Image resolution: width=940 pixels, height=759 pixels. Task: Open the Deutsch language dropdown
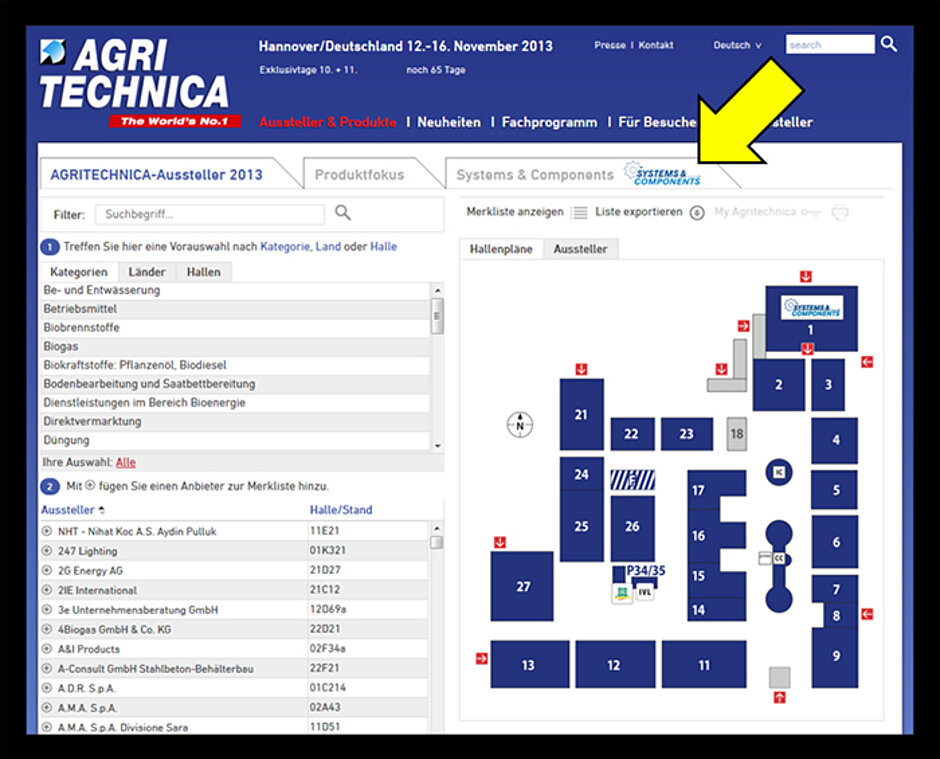[737, 45]
